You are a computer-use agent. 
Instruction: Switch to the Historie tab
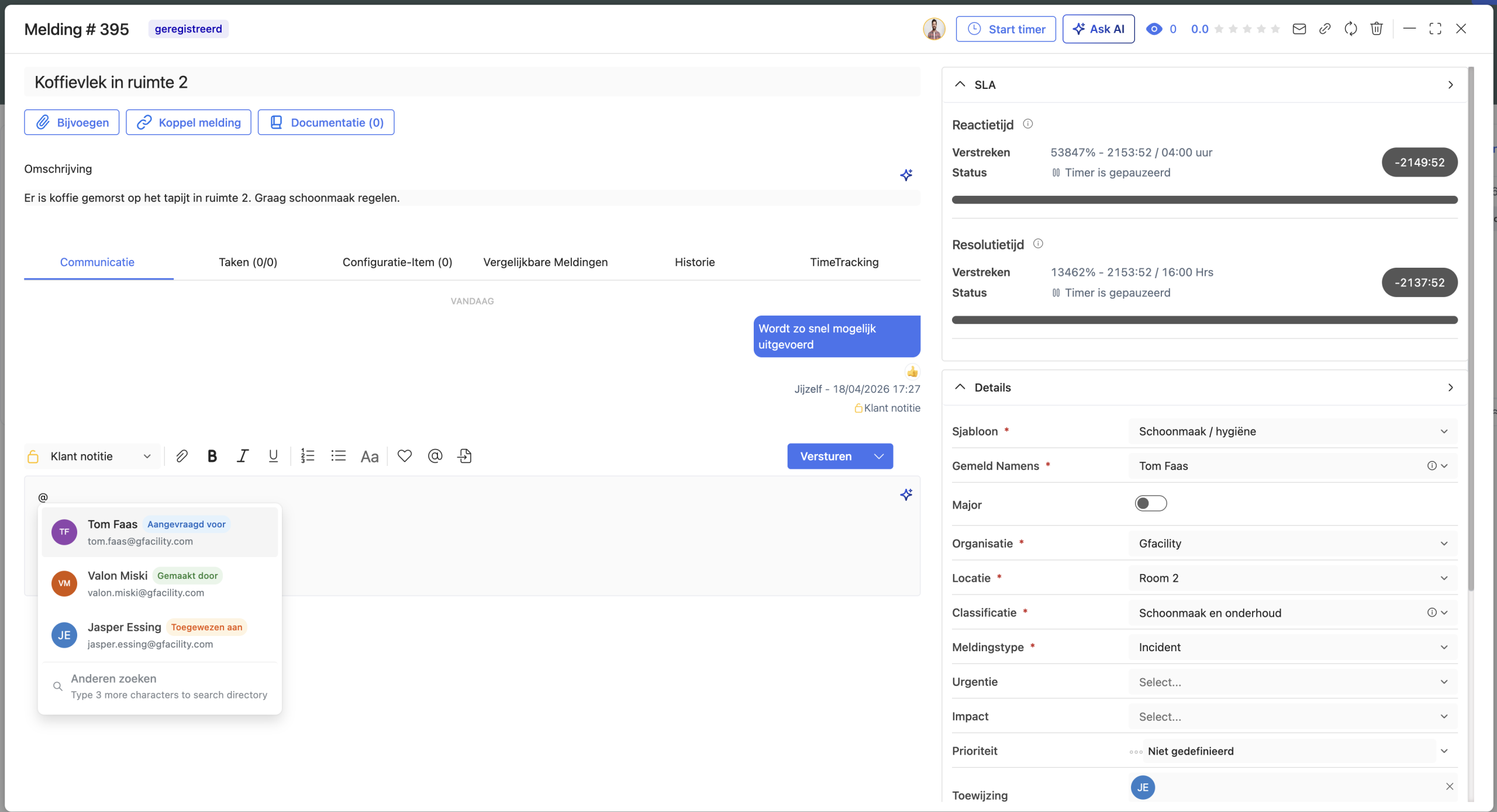694,262
